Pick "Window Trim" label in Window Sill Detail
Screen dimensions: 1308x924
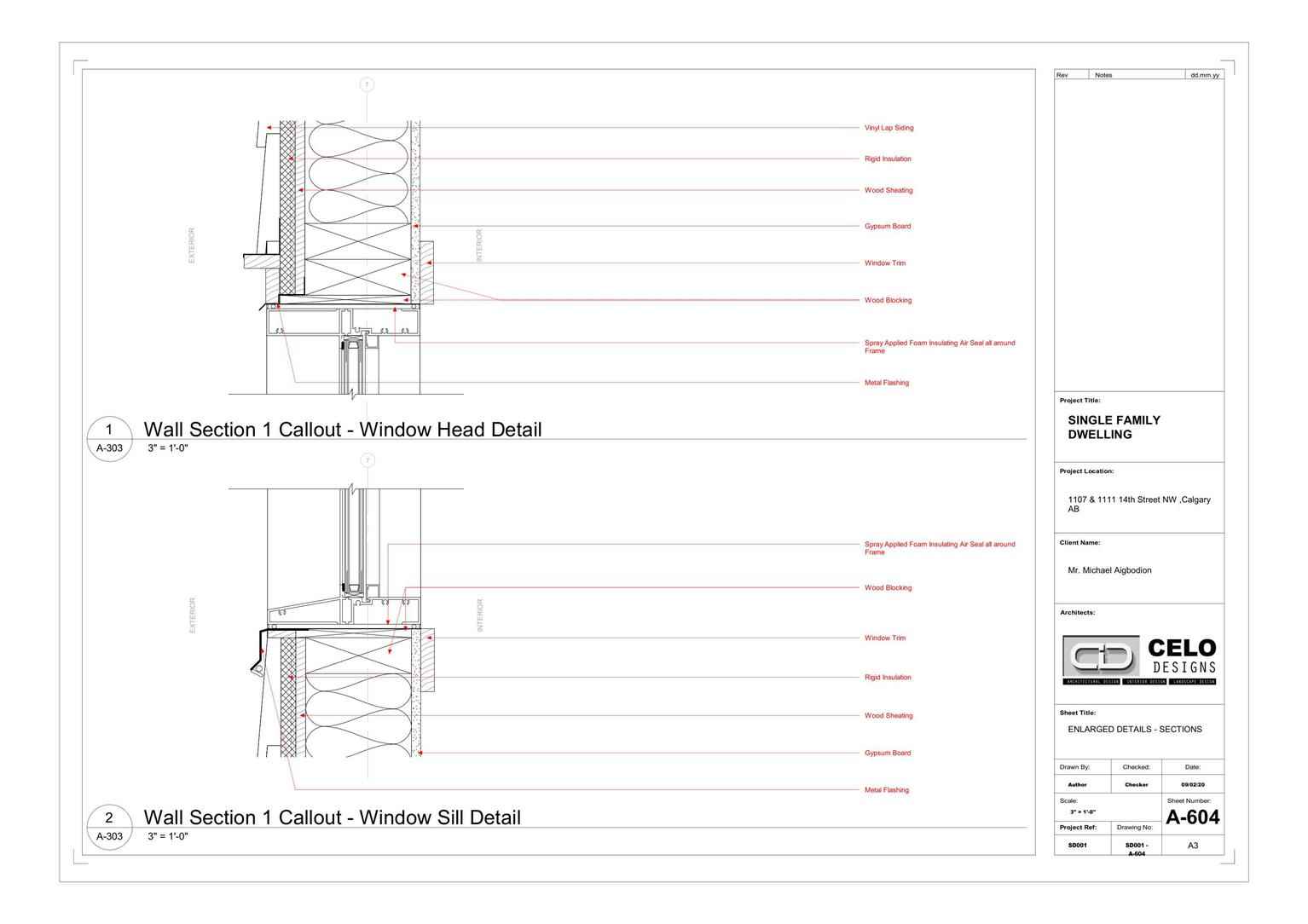[x=885, y=638]
